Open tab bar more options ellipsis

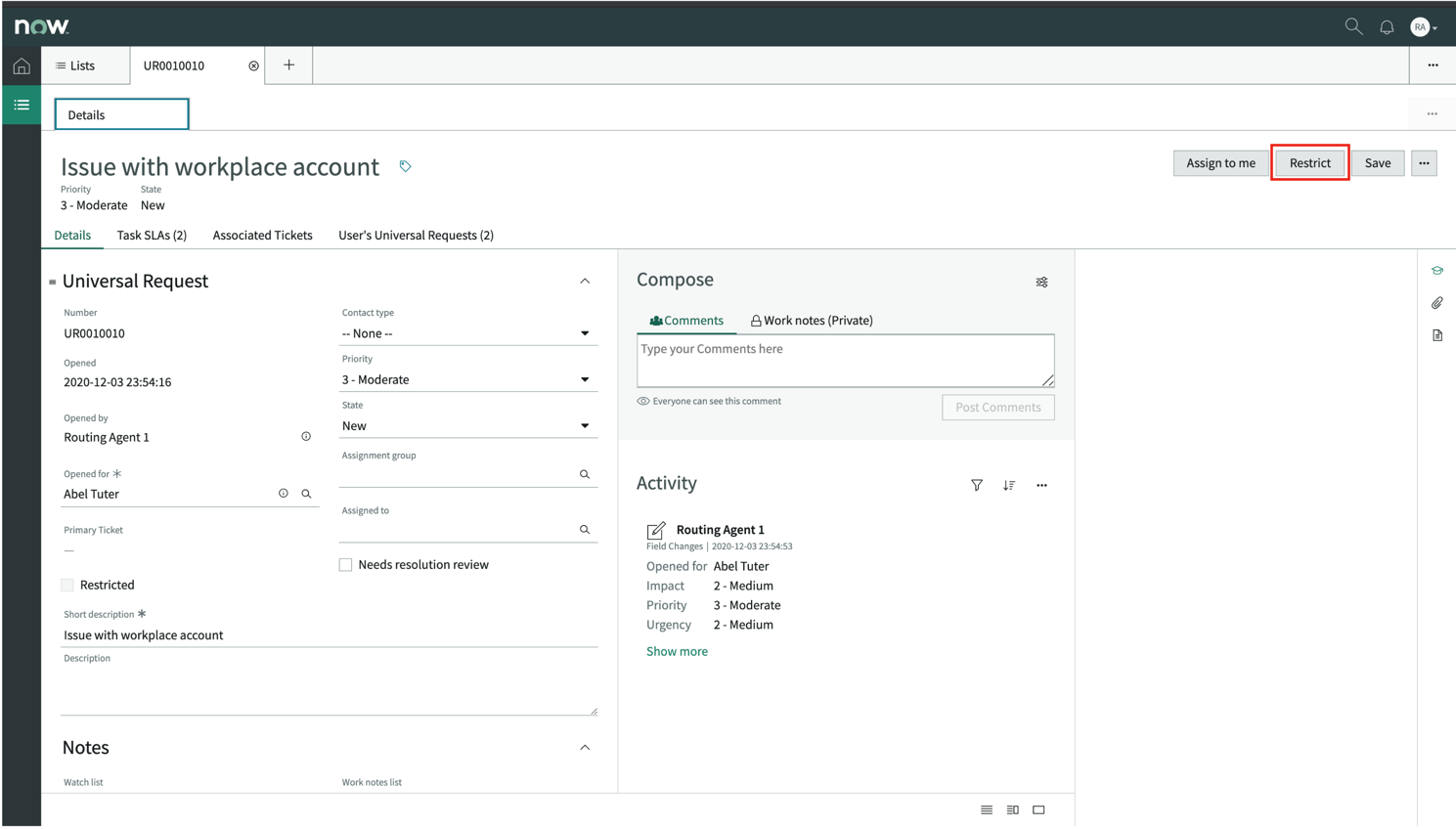pos(1433,65)
